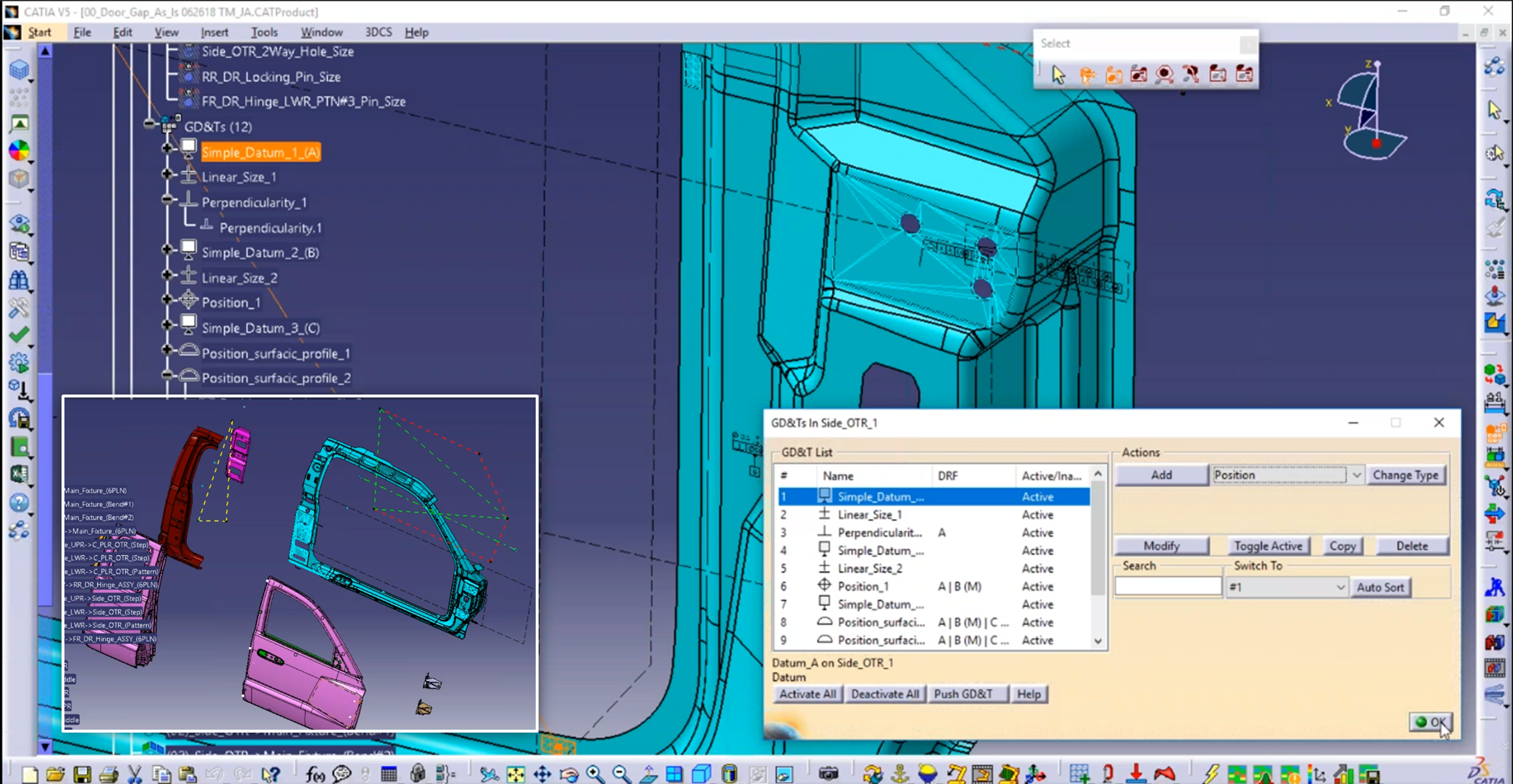The width and height of the screenshot is (1513, 784).
Task: Open the Tools menu
Action: 264,32
